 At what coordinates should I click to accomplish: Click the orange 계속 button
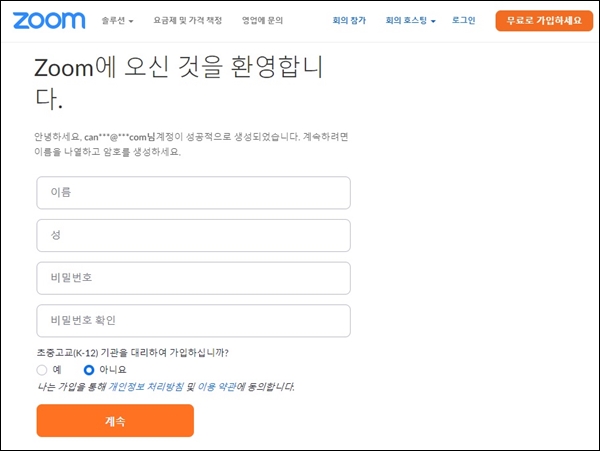[115, 421]
